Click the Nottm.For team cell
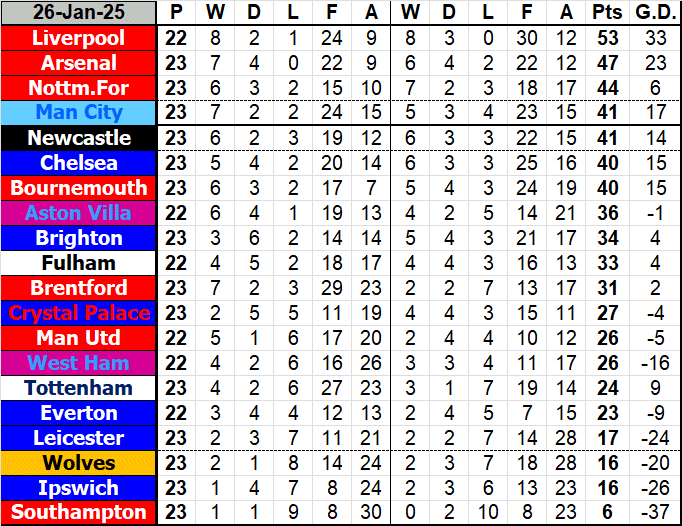The height and width of the screenshot is (526, 682). click(79, 88)
